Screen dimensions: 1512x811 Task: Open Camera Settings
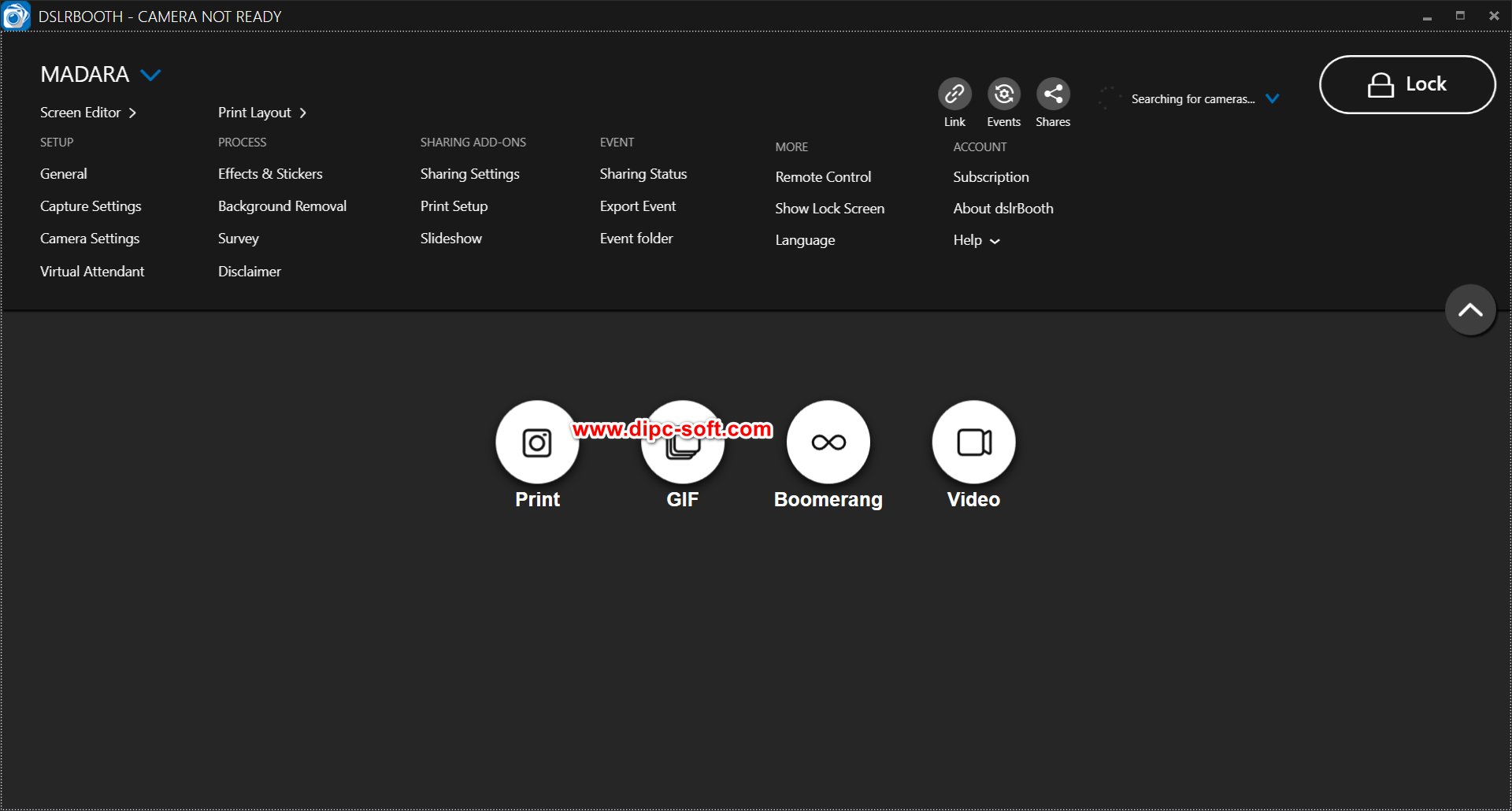pos(90,239)
